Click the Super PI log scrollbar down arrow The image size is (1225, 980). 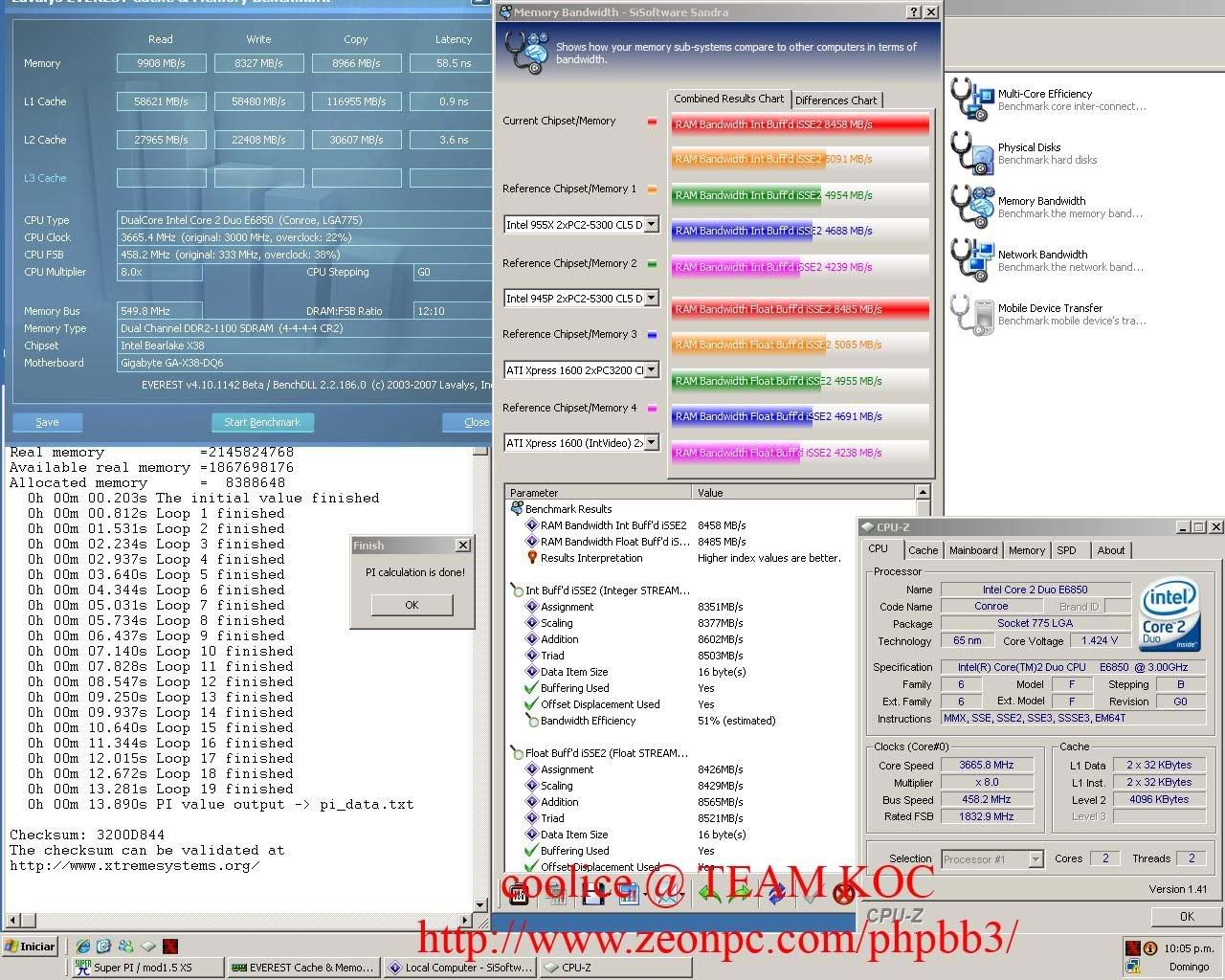480,904
